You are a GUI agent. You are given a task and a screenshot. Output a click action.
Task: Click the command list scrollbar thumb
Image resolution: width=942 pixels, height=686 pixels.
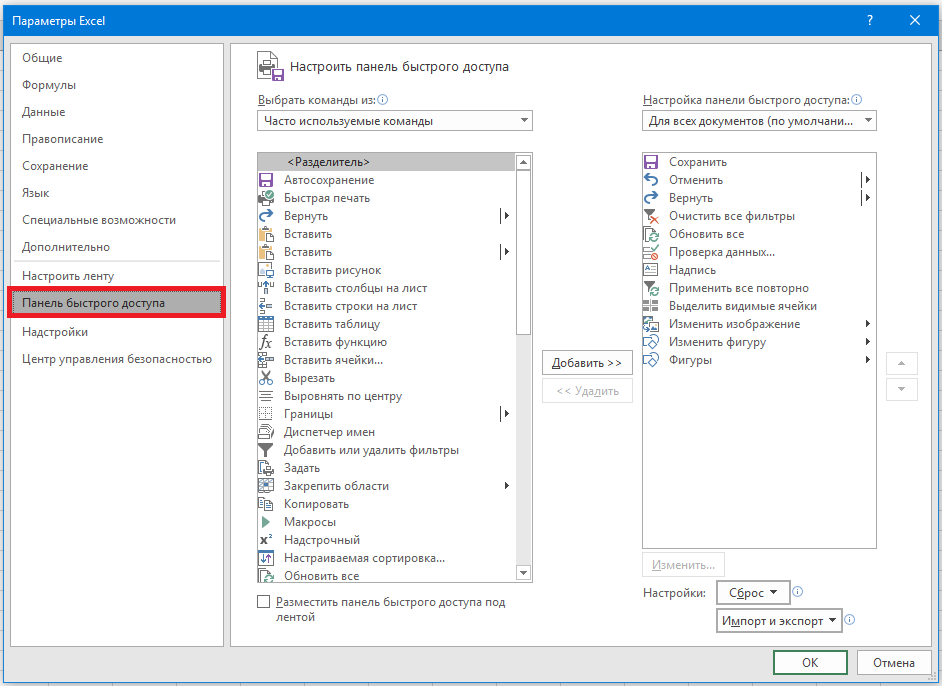(523, 252)
